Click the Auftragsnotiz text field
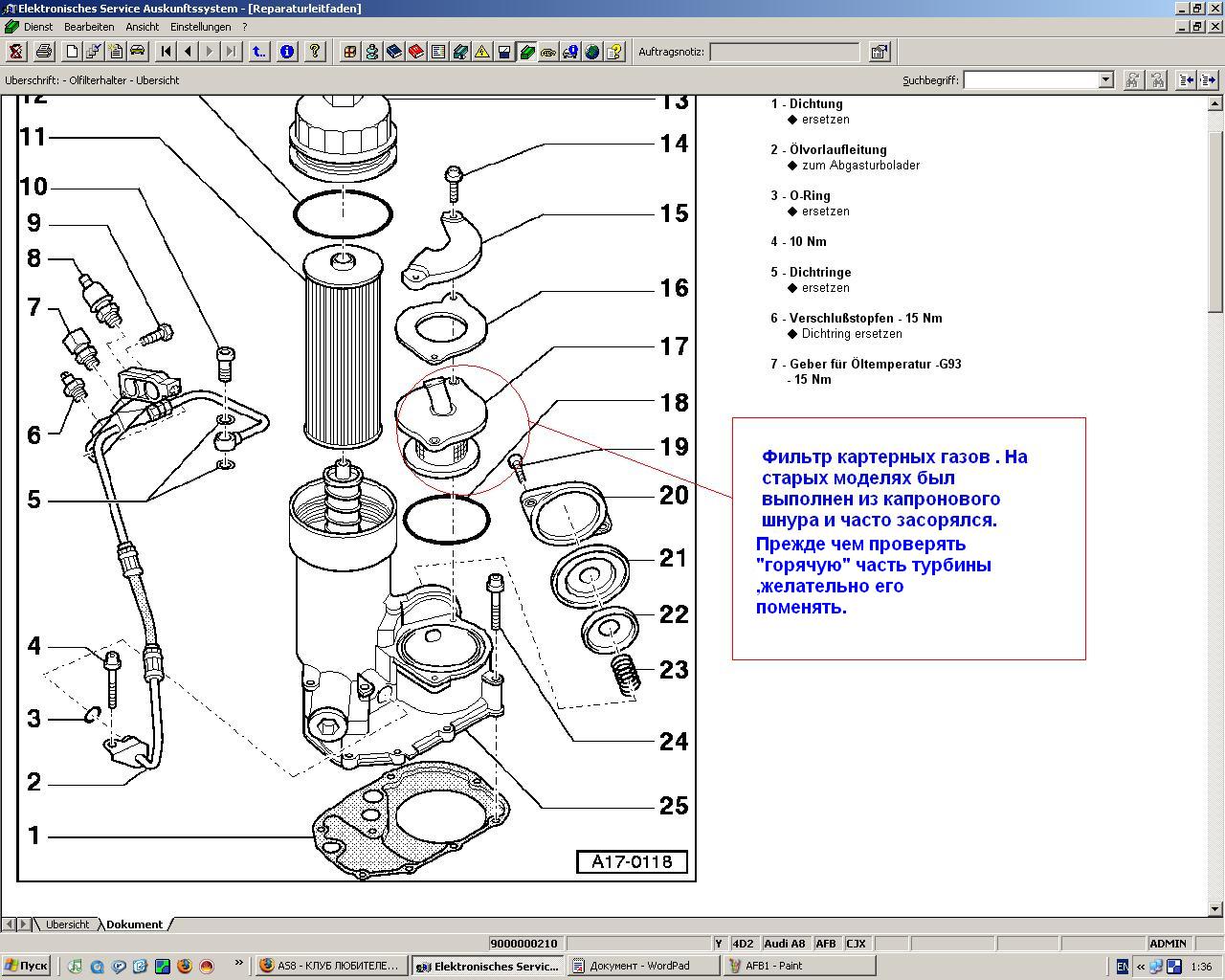The width and height of the screenshot is (1225, 980). point(784,52)
